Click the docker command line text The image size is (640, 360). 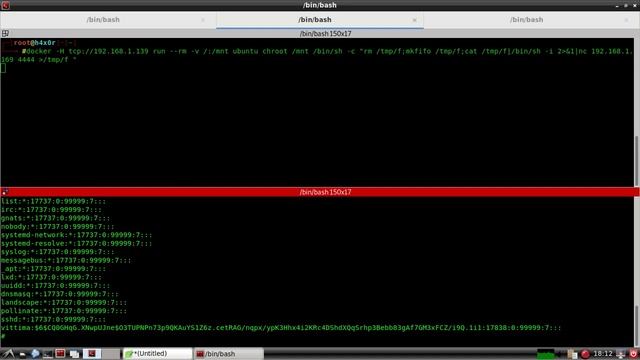point(317,56)
